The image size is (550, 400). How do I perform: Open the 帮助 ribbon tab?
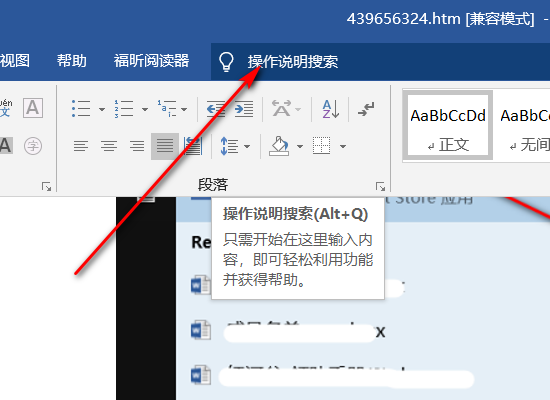72,61
